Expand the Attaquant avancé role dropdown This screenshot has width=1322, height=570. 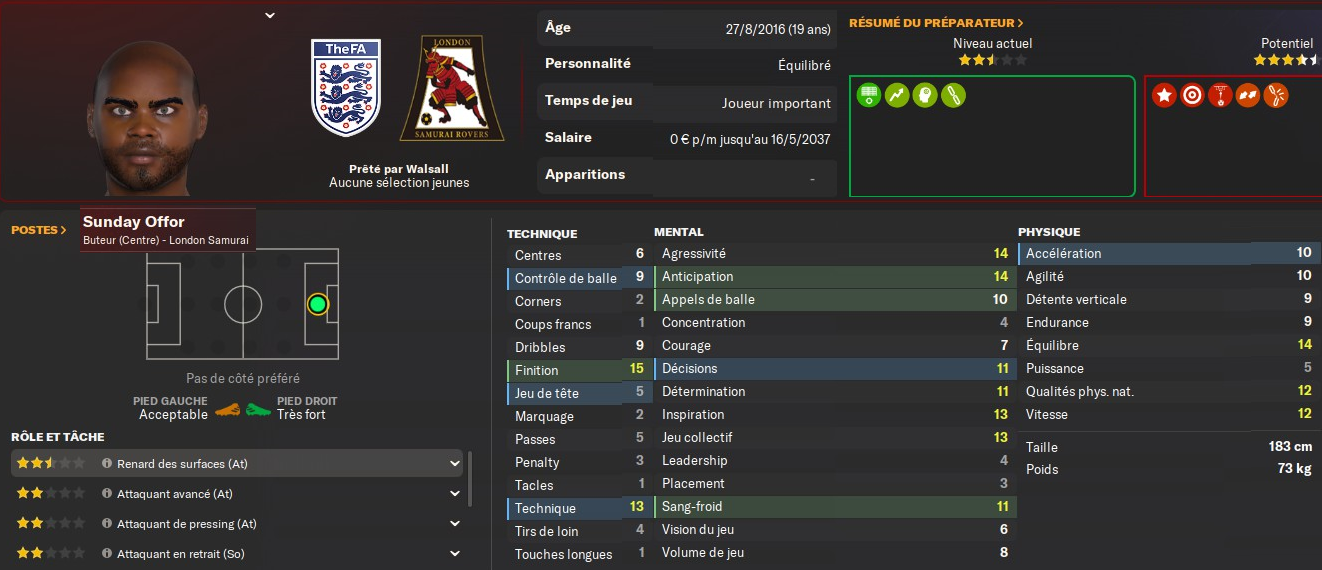pyautogui.click(x=455, y=494)
